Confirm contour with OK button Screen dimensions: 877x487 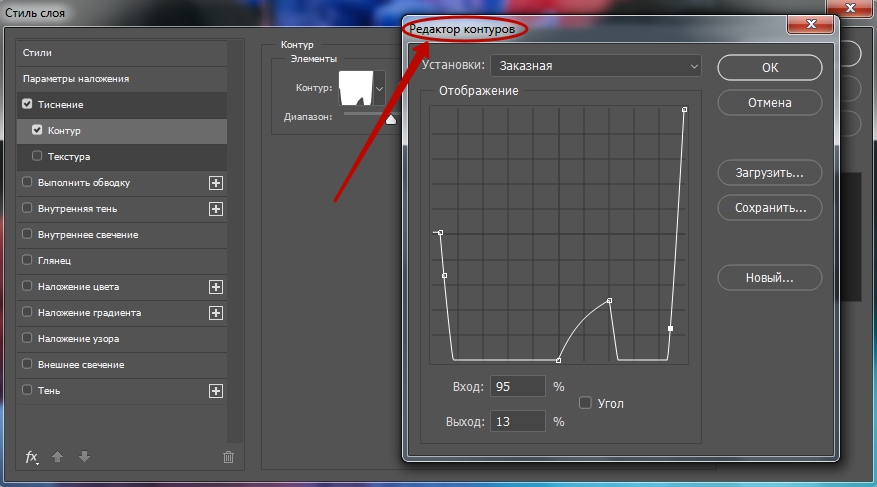pyautogui.click(x=770, y=67)
